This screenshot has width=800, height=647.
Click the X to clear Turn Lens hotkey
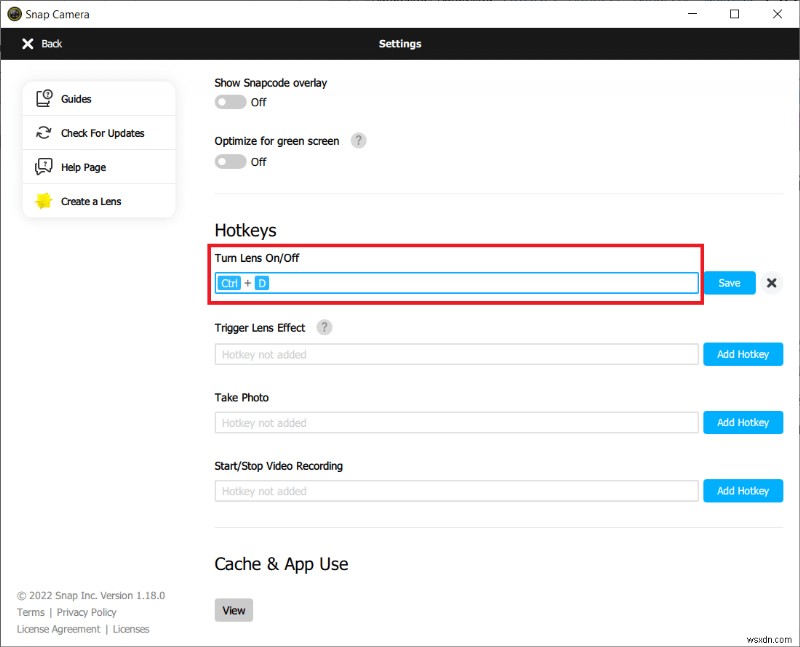(x=772, y=283)
